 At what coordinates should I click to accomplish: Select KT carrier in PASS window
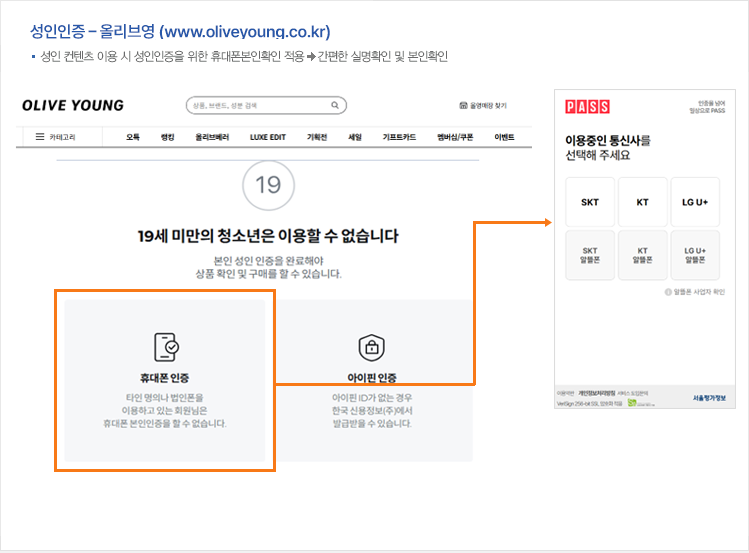tap(642, 202)
